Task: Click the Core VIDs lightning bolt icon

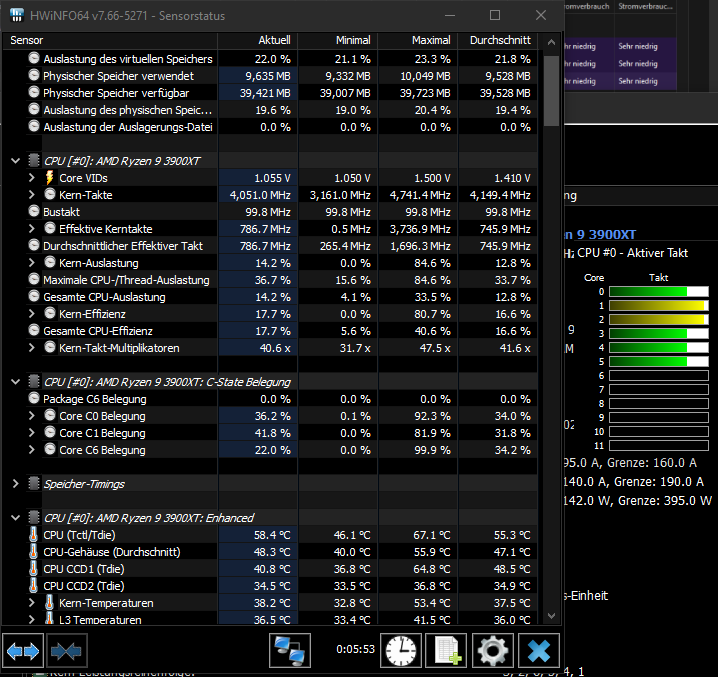Action: (49, 177)
